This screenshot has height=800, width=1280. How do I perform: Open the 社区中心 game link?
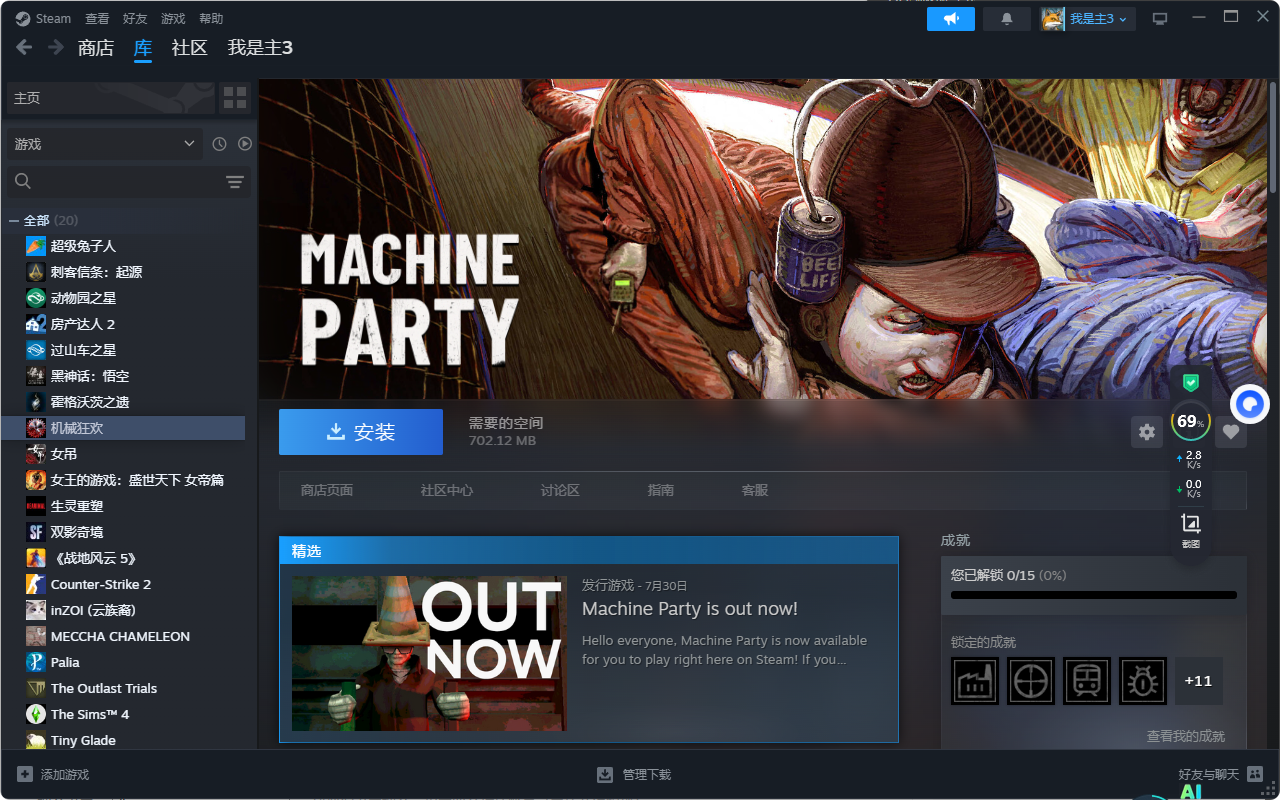click(x=447, y=490)
